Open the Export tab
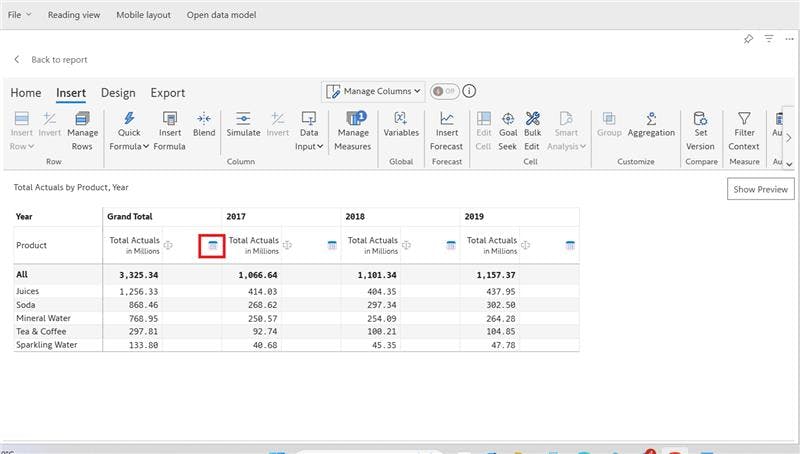This screenshot has width=800, height=454. pos(167,93)
